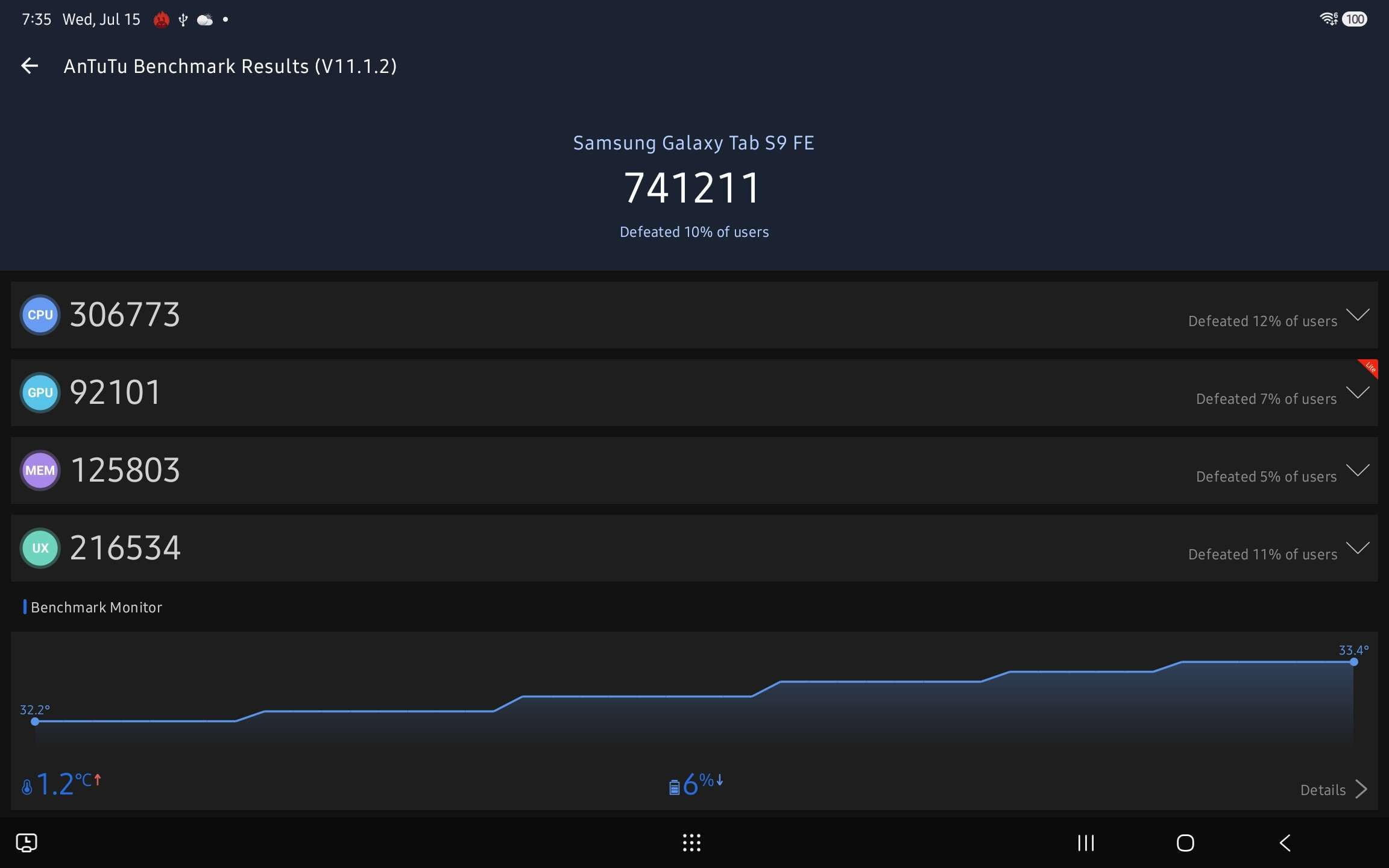Tap the GPU score 92101
This screenshot has width=1389, height=868.
(115, 392)
